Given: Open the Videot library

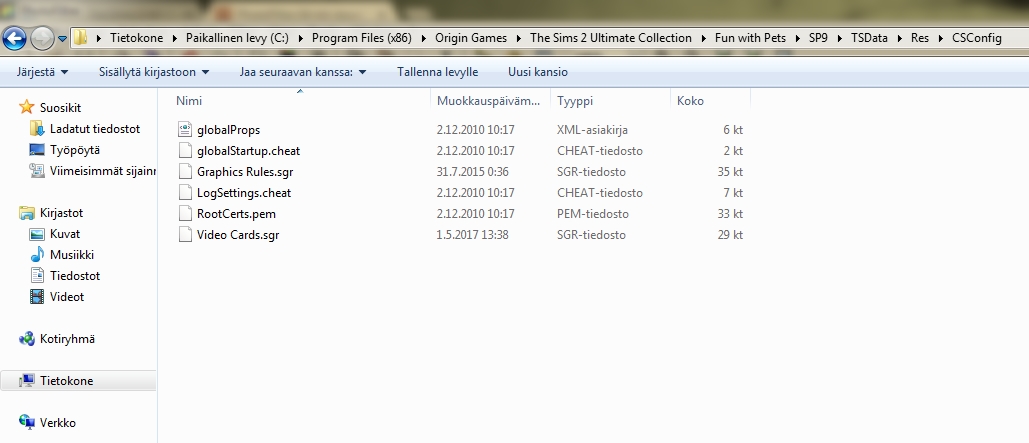Looking at the screenshot, I should (x=67, y=297).
